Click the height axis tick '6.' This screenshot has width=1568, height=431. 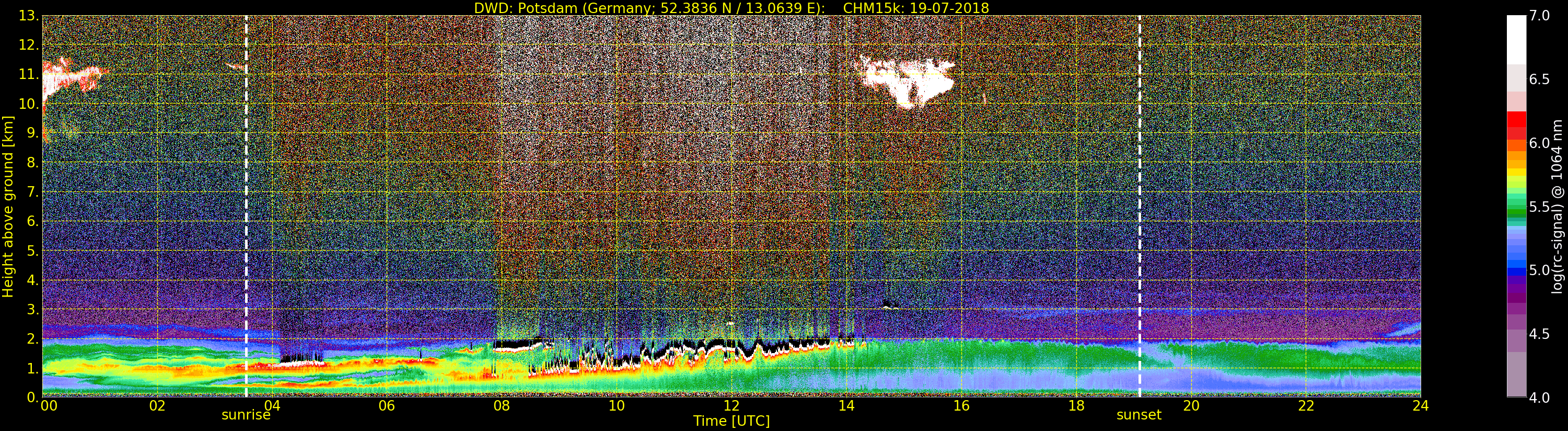[x=32, y=221]
